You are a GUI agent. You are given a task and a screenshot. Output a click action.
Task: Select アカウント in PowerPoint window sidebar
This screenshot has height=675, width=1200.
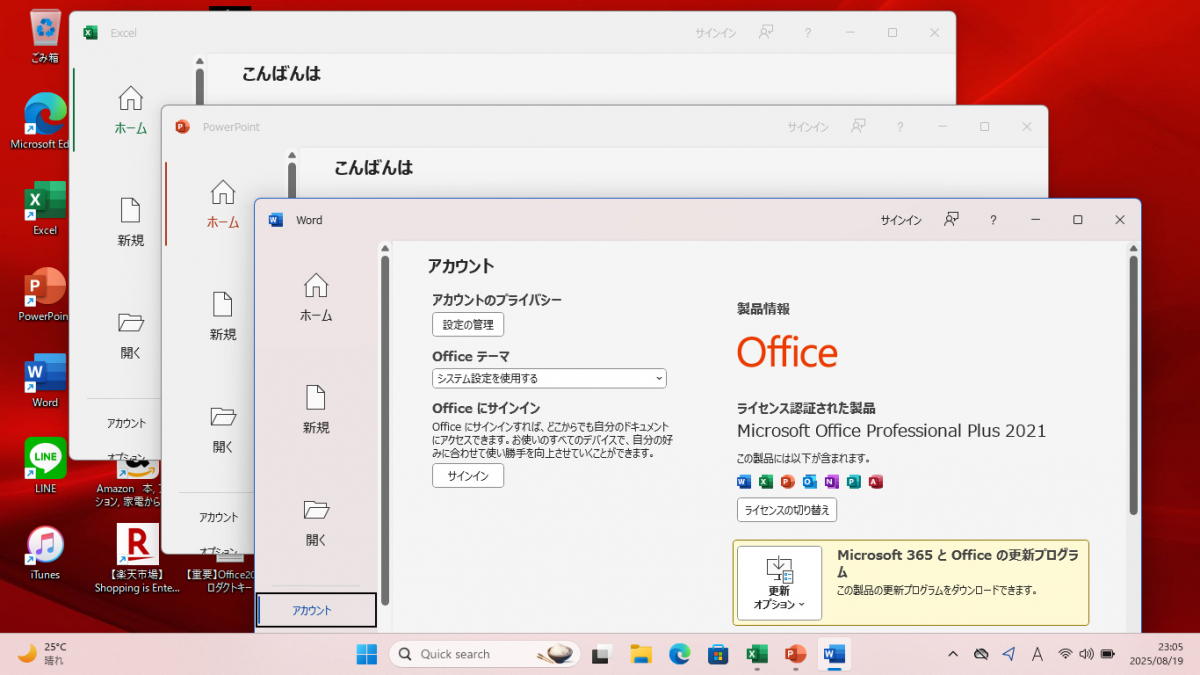tap(218, 517)
